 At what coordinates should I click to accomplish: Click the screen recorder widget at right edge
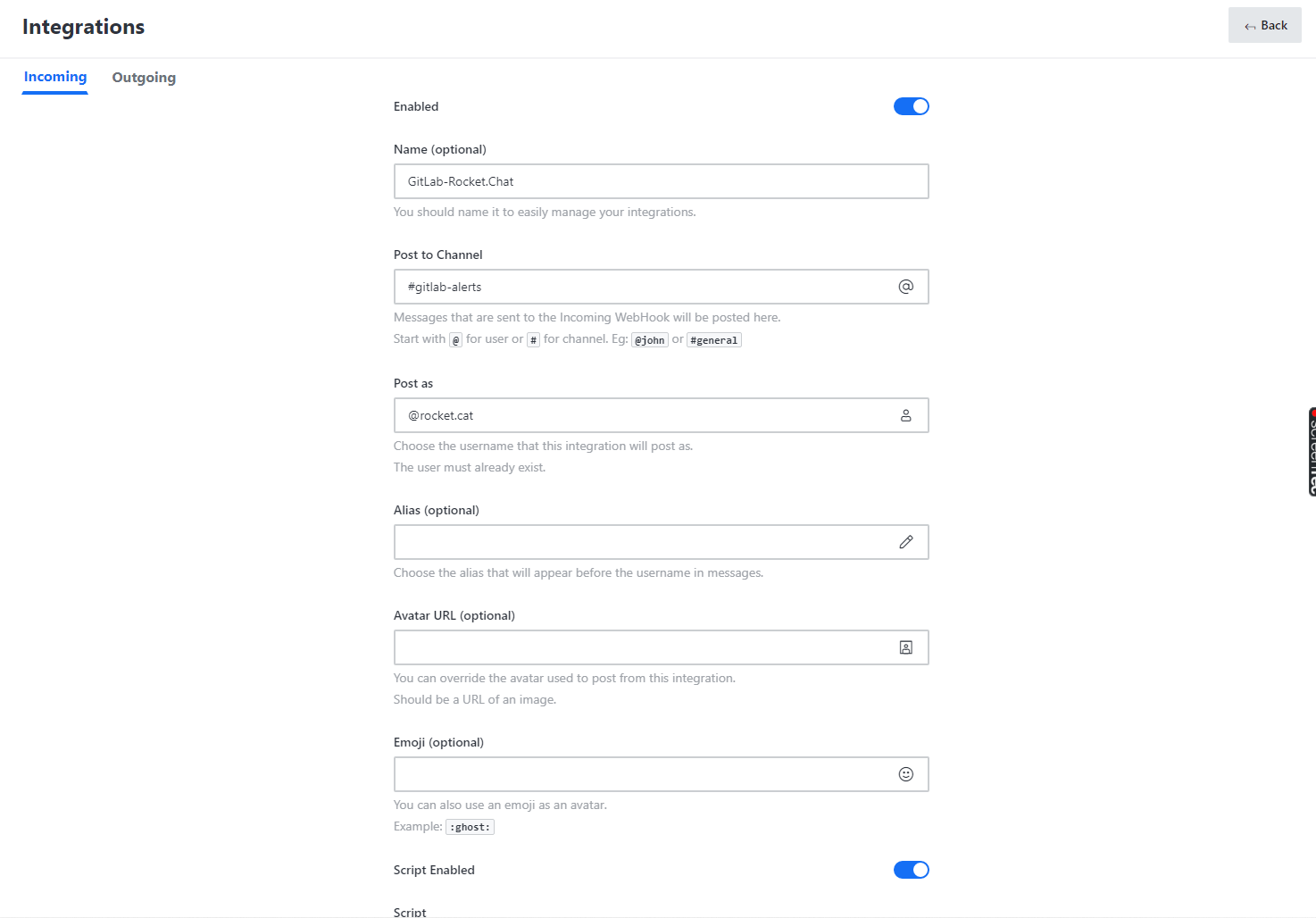pyautogui.click(x=1311, y=451)
